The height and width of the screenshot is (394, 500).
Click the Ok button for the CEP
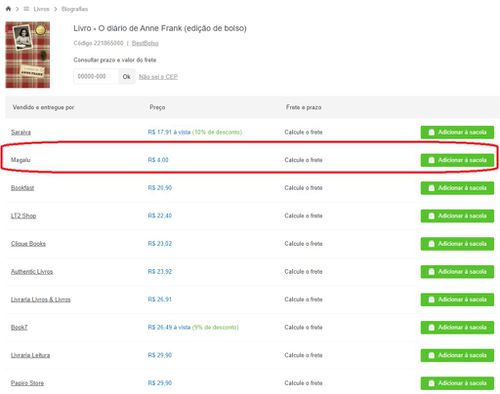coord(127,76)
